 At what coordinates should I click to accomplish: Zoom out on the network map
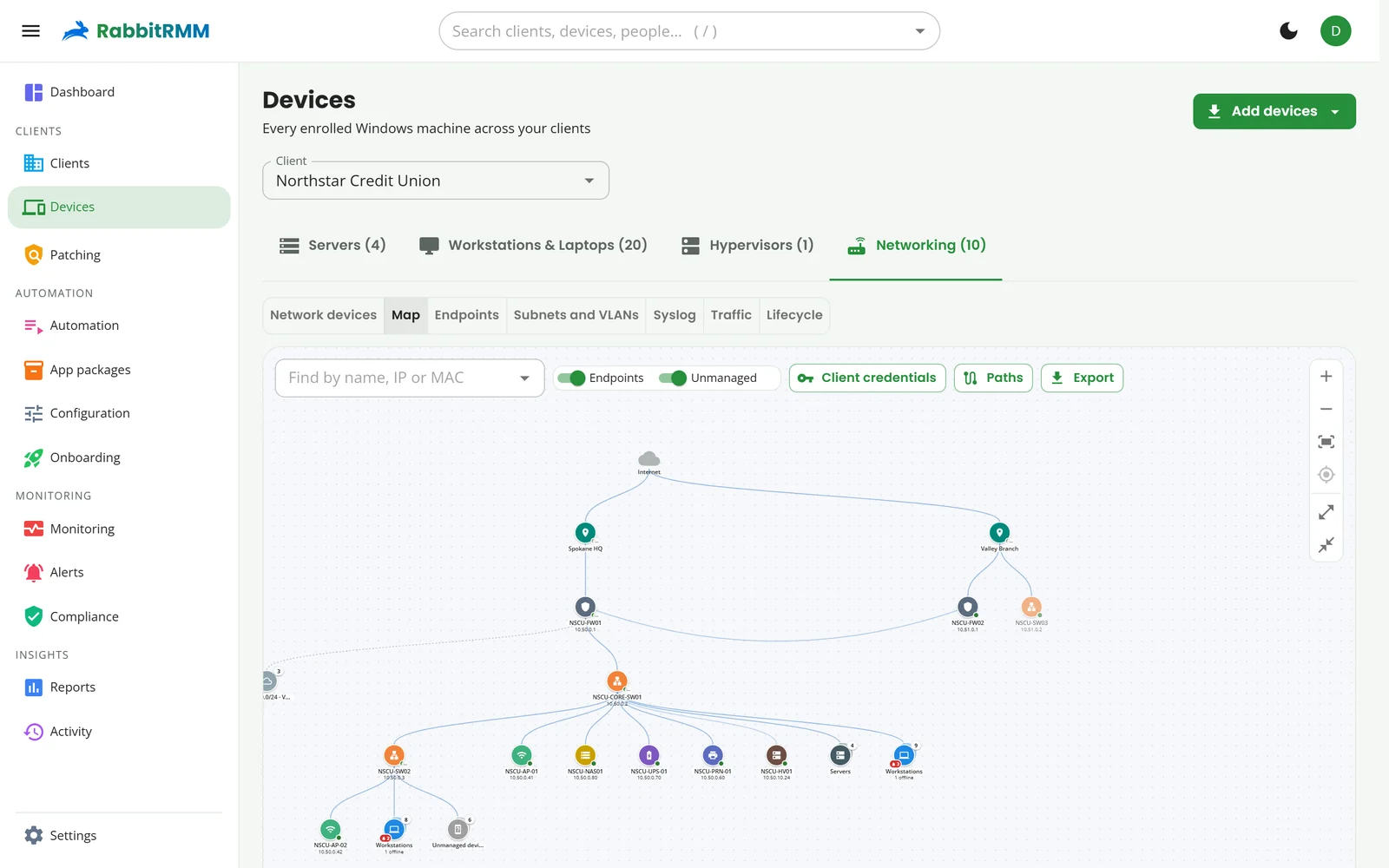click(1326, 409)
